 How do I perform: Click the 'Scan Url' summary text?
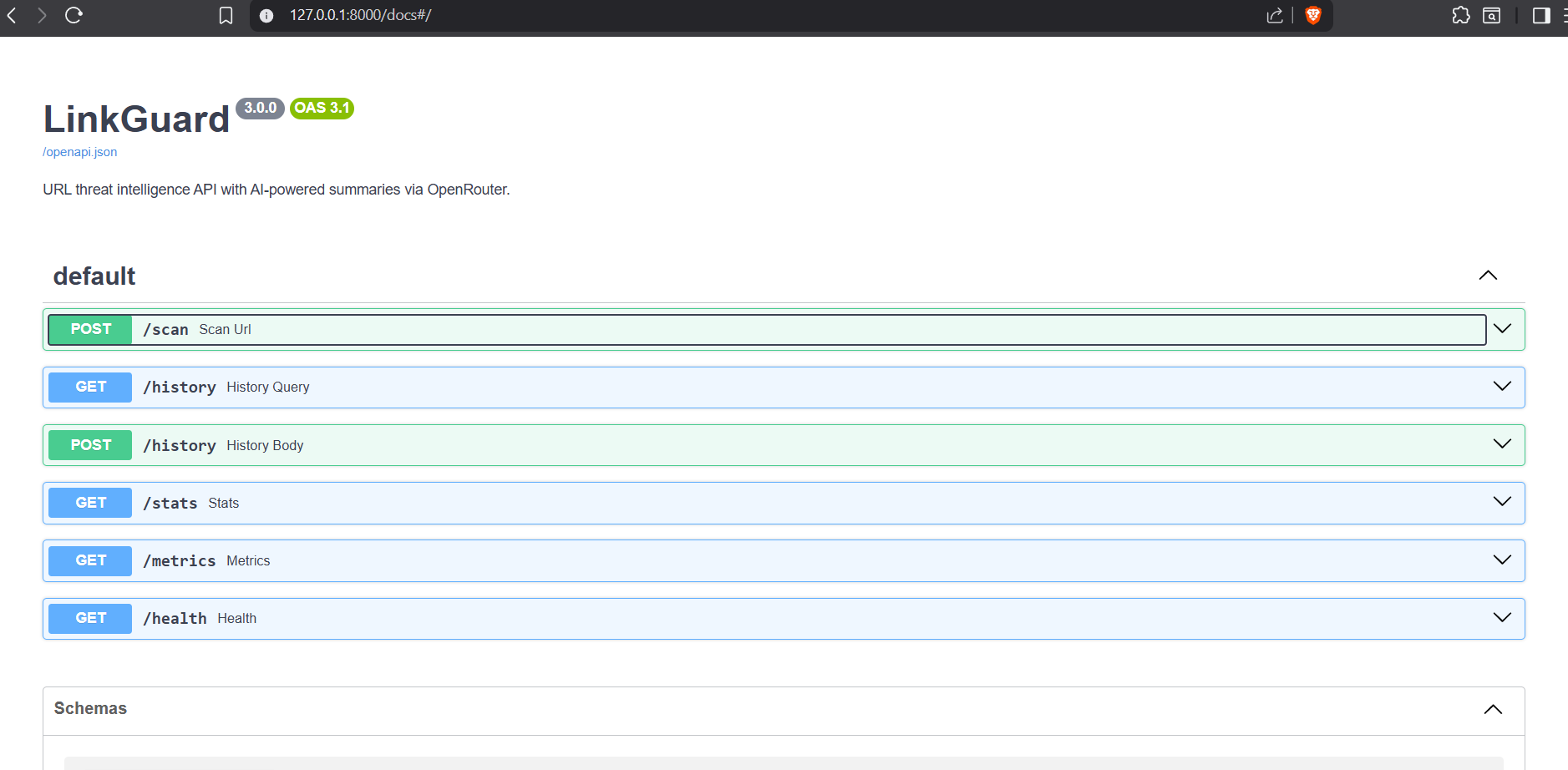(x=225, y=330)
